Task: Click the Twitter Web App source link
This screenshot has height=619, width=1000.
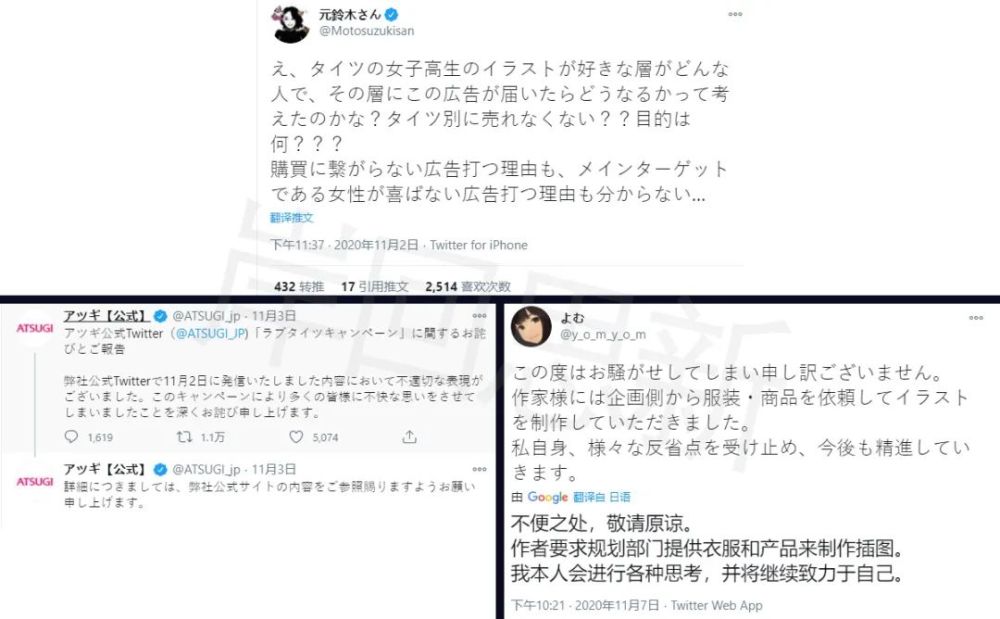Action: click(716, 605)
